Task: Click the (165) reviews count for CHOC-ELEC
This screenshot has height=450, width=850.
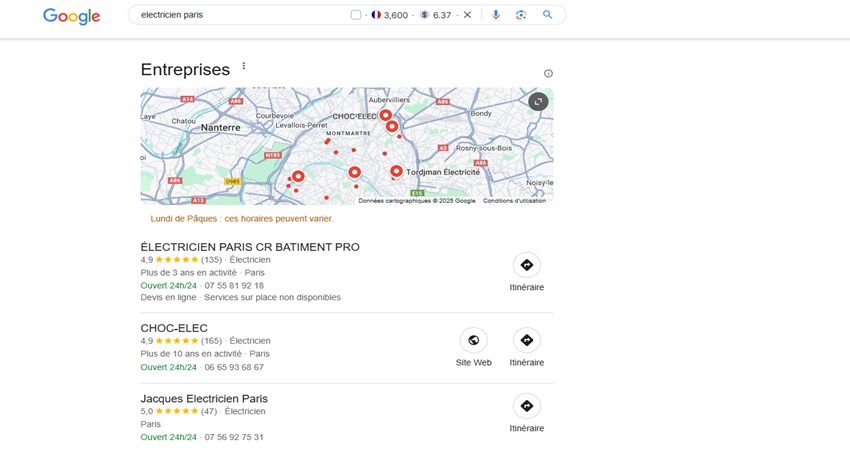Action: pyautogui.click(x=211, y=341)
